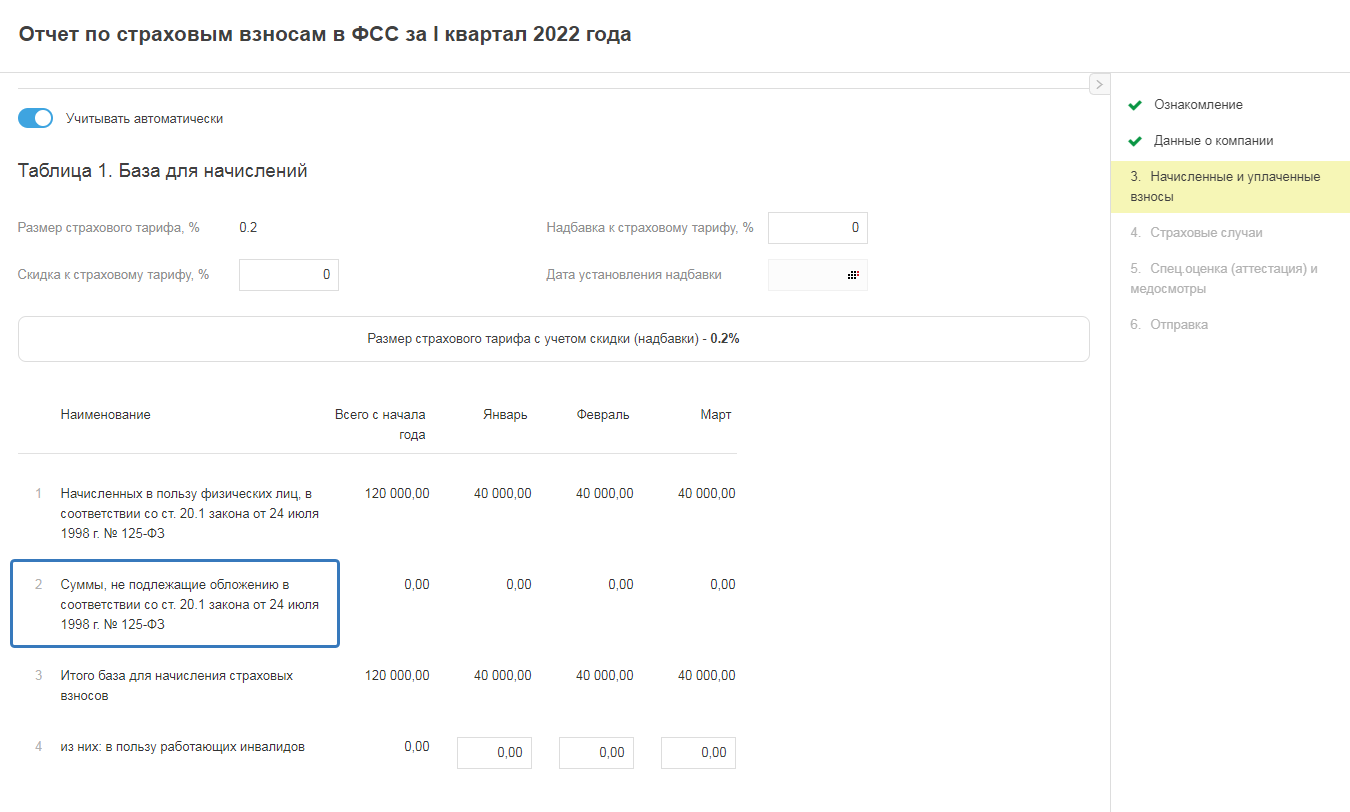Go to step 6 Отправка
Screen dimensions: 1350x812
[x=1169, y=325]
